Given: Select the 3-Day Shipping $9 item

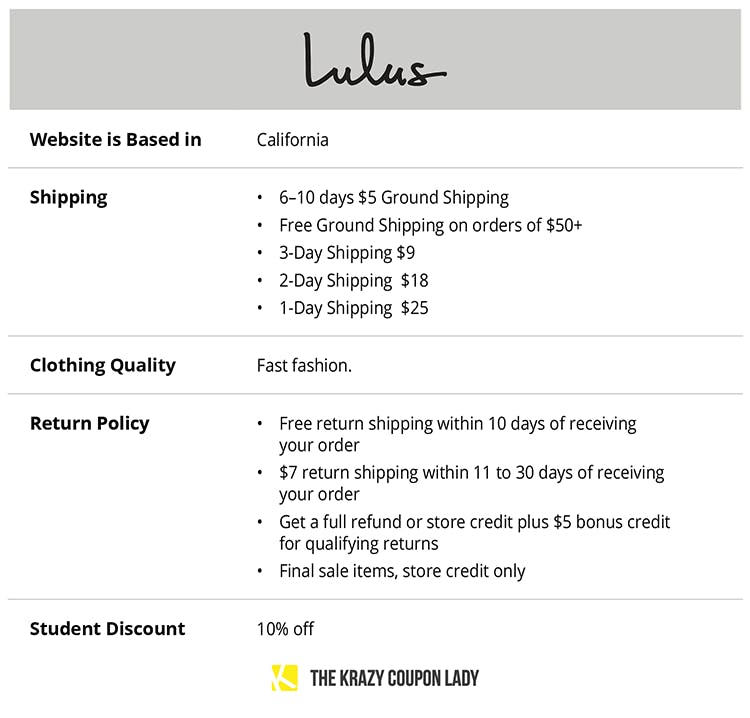Looking at the screenshot, I should [346, 252].
